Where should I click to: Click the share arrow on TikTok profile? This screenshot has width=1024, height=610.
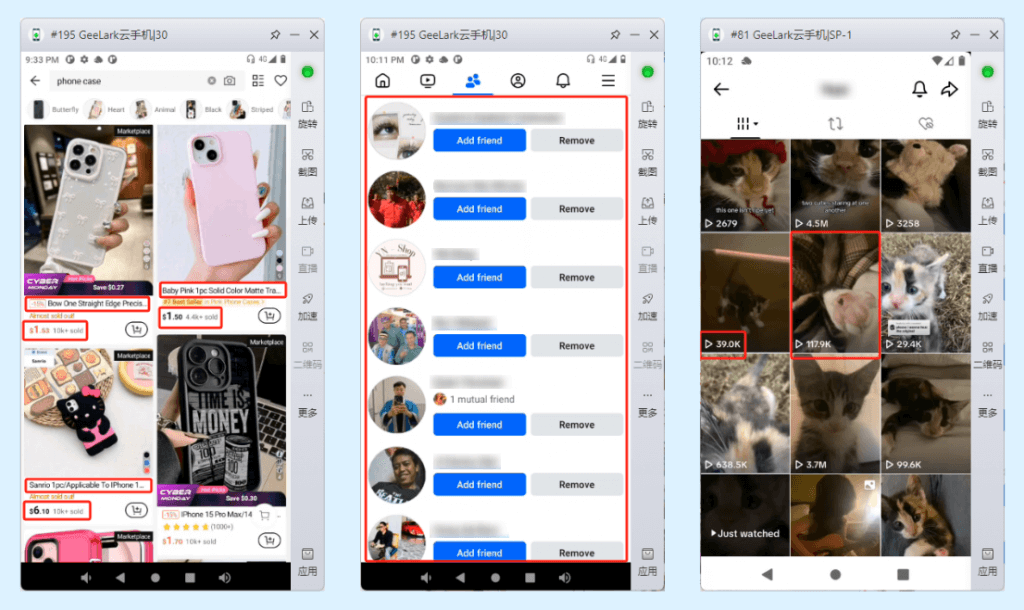click(949, 90)
